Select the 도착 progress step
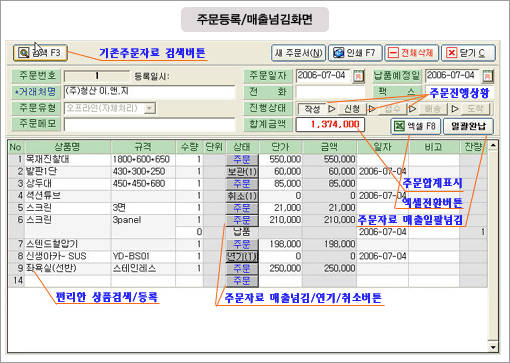The width and height of the screenshot is (510, 363). pyautogui.click(x=475, y=109)
